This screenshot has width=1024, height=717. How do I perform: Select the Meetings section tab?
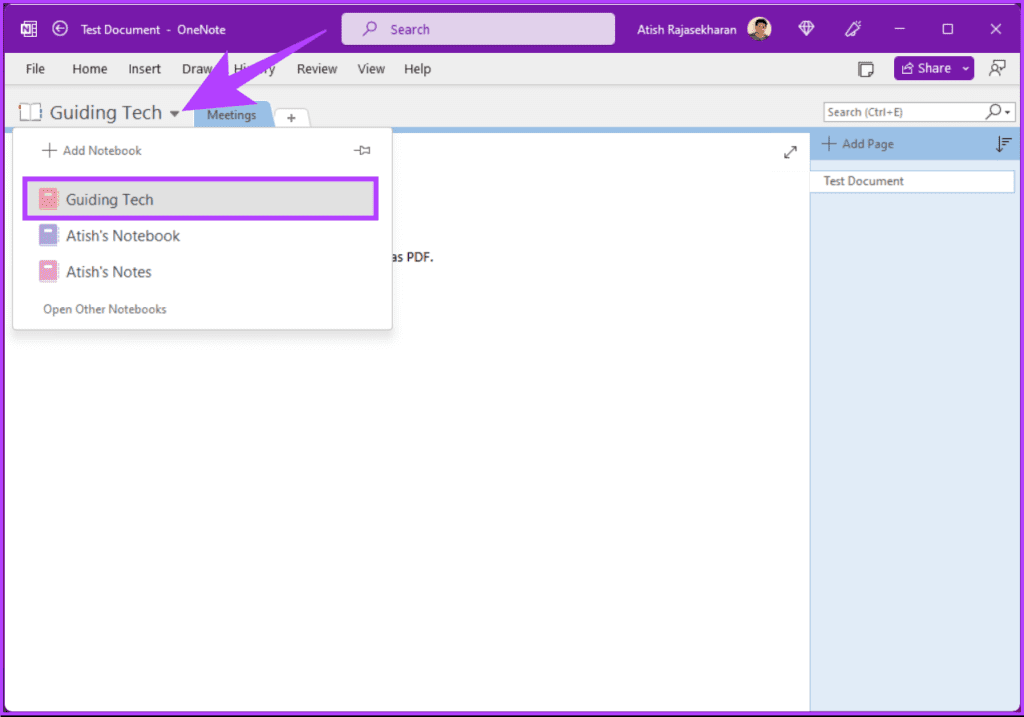click(x=232, y=115)
